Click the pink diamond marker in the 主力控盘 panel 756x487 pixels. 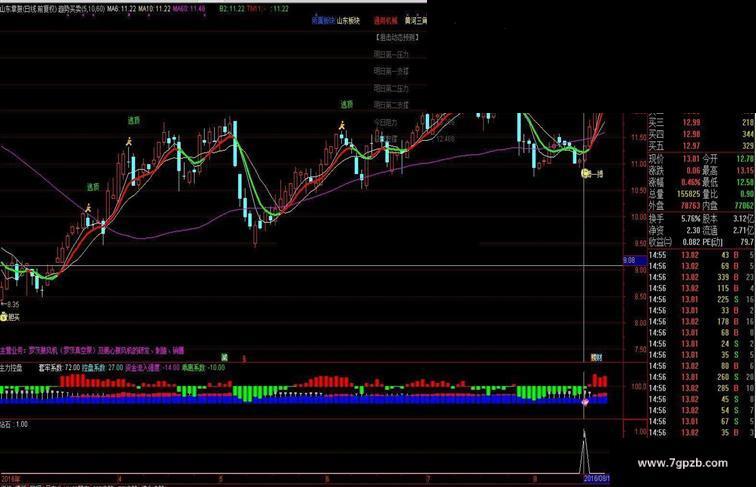tap(585, 402)
